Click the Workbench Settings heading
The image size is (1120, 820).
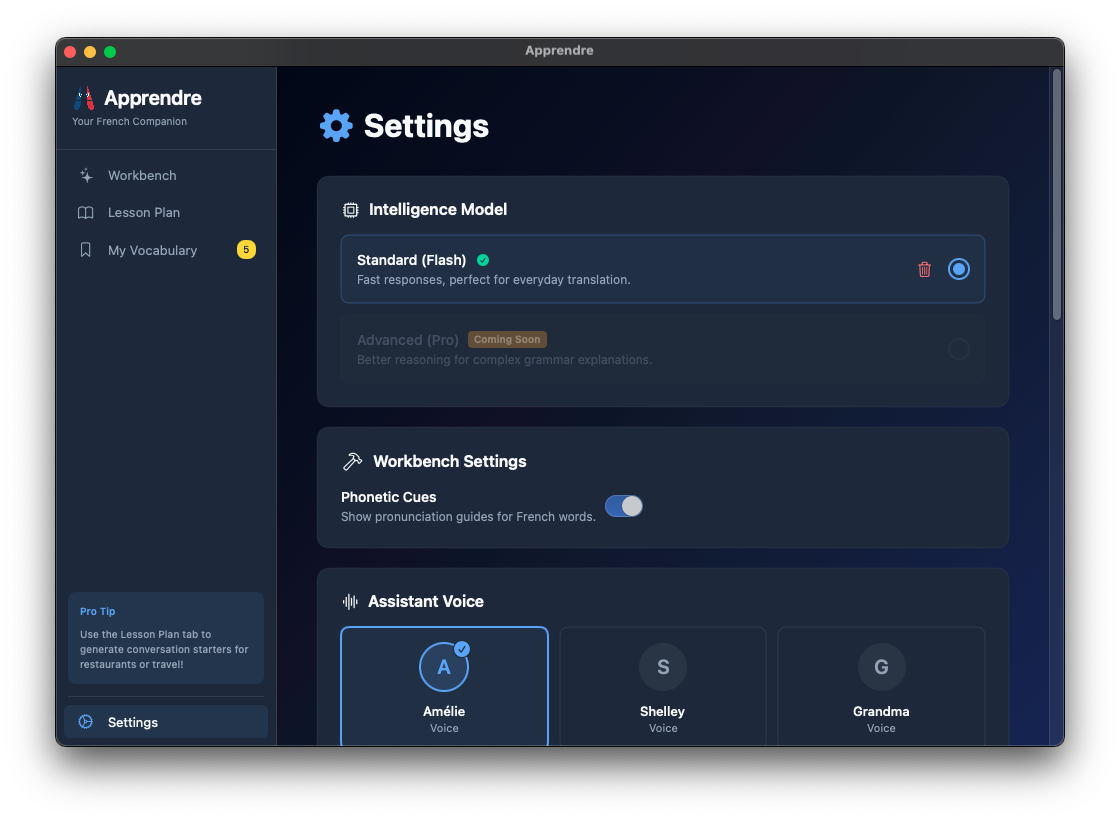450,461
